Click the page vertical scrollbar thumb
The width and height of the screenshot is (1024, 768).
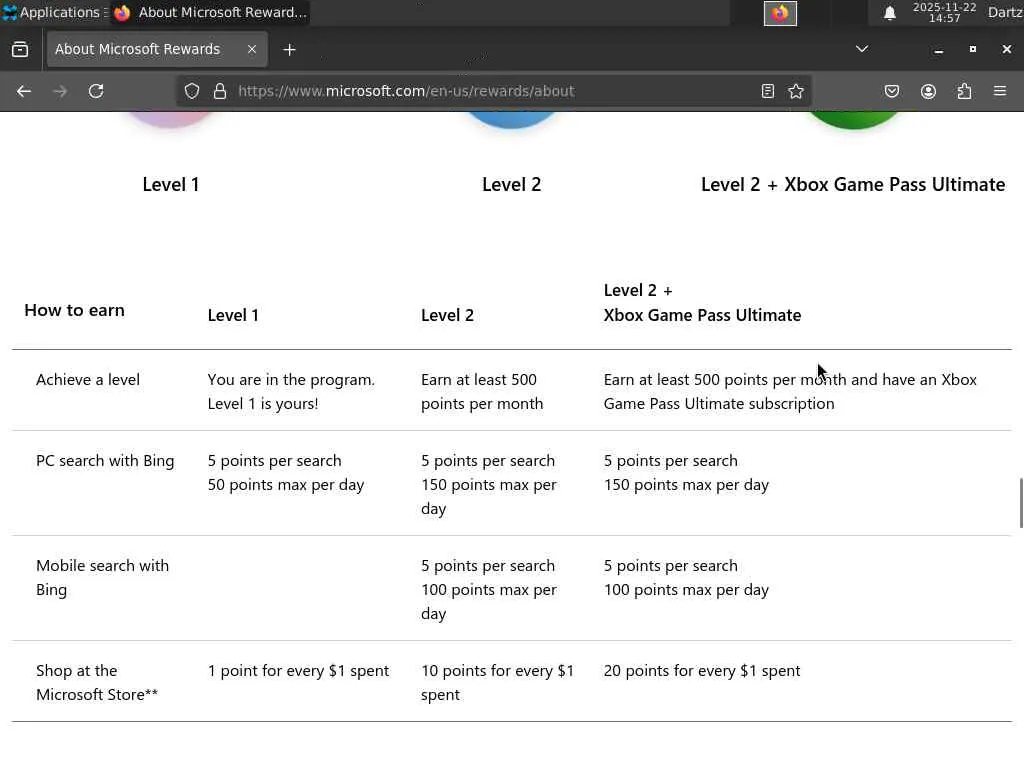click(x=1021, y=503)
